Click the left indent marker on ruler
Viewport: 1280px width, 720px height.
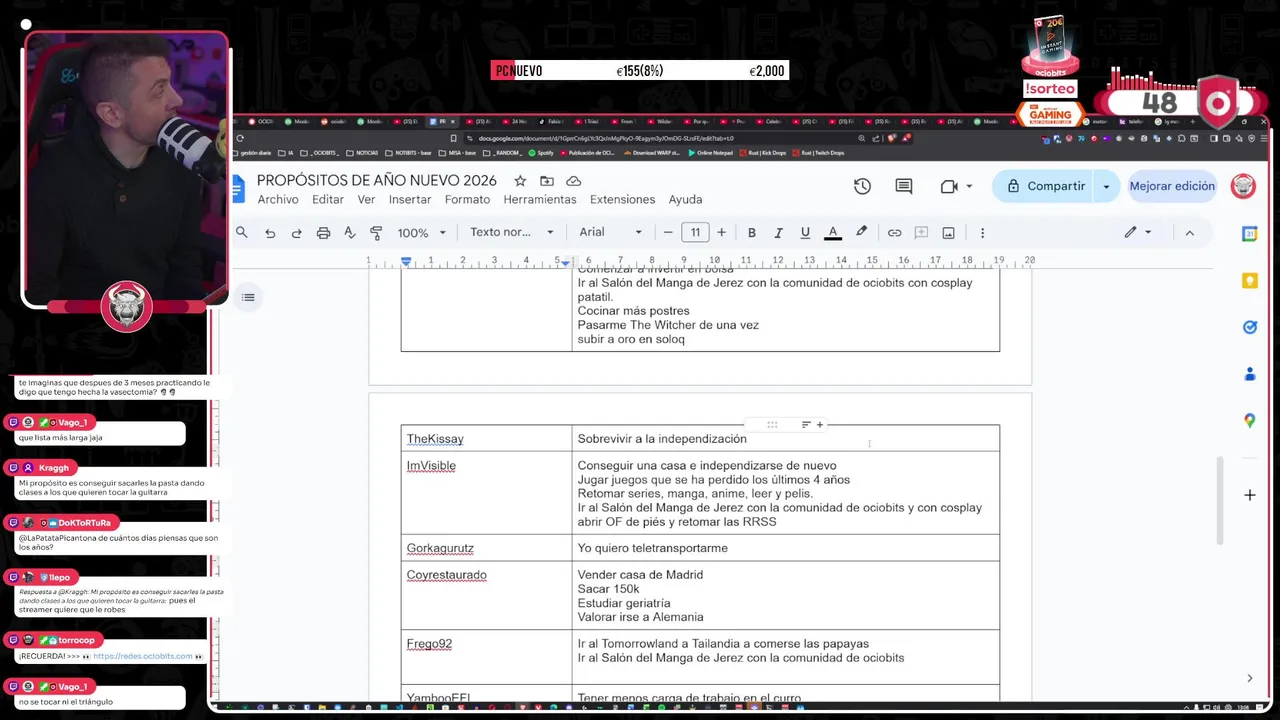point(406,261)
